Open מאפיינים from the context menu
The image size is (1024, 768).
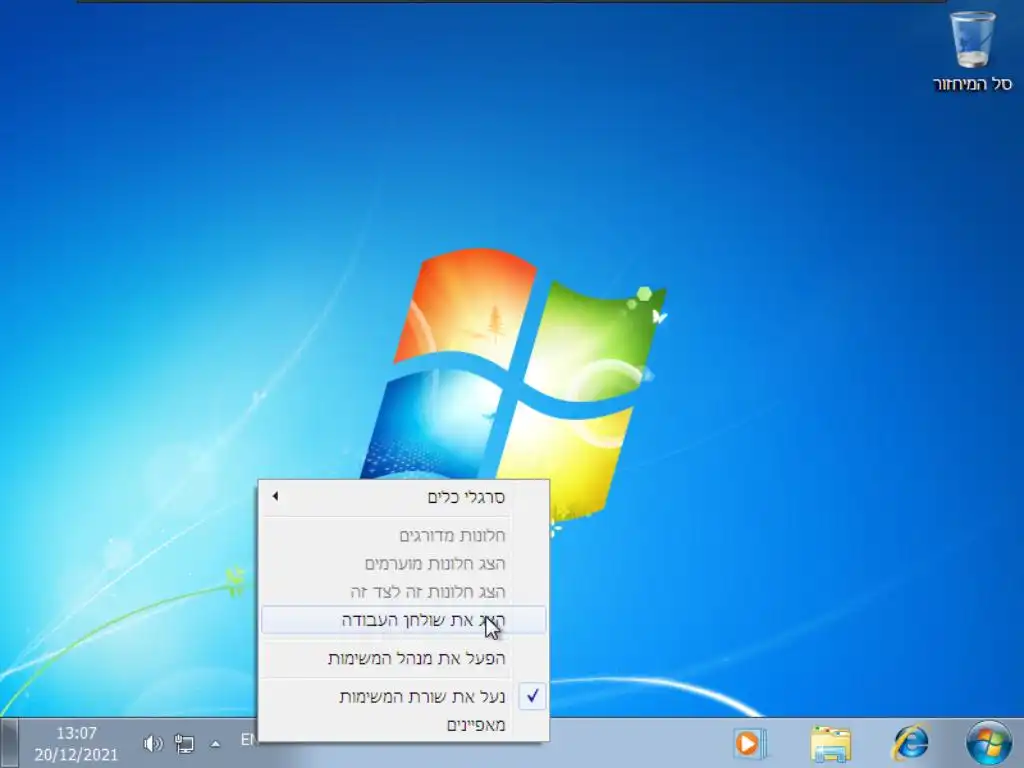pyautogui.click(x=404, y=725)
